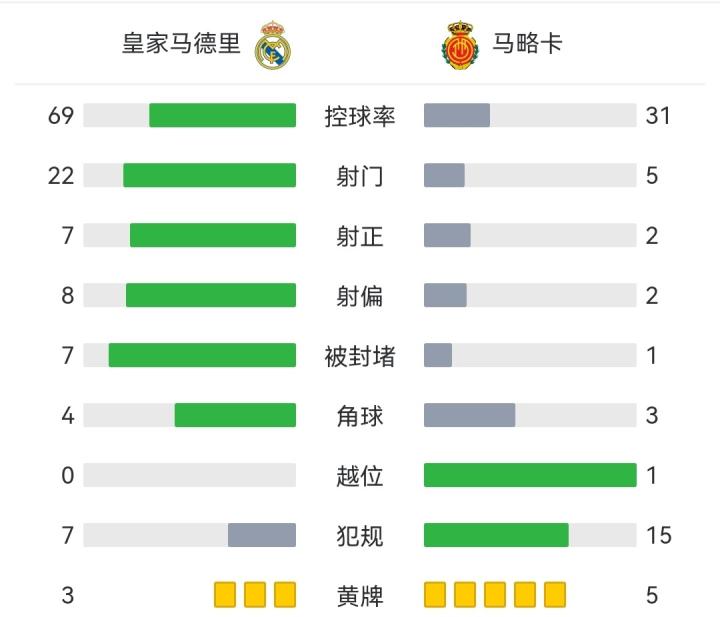Select the 被封堵 stat label
Screen dimensions: 720x617
point(360,356)
